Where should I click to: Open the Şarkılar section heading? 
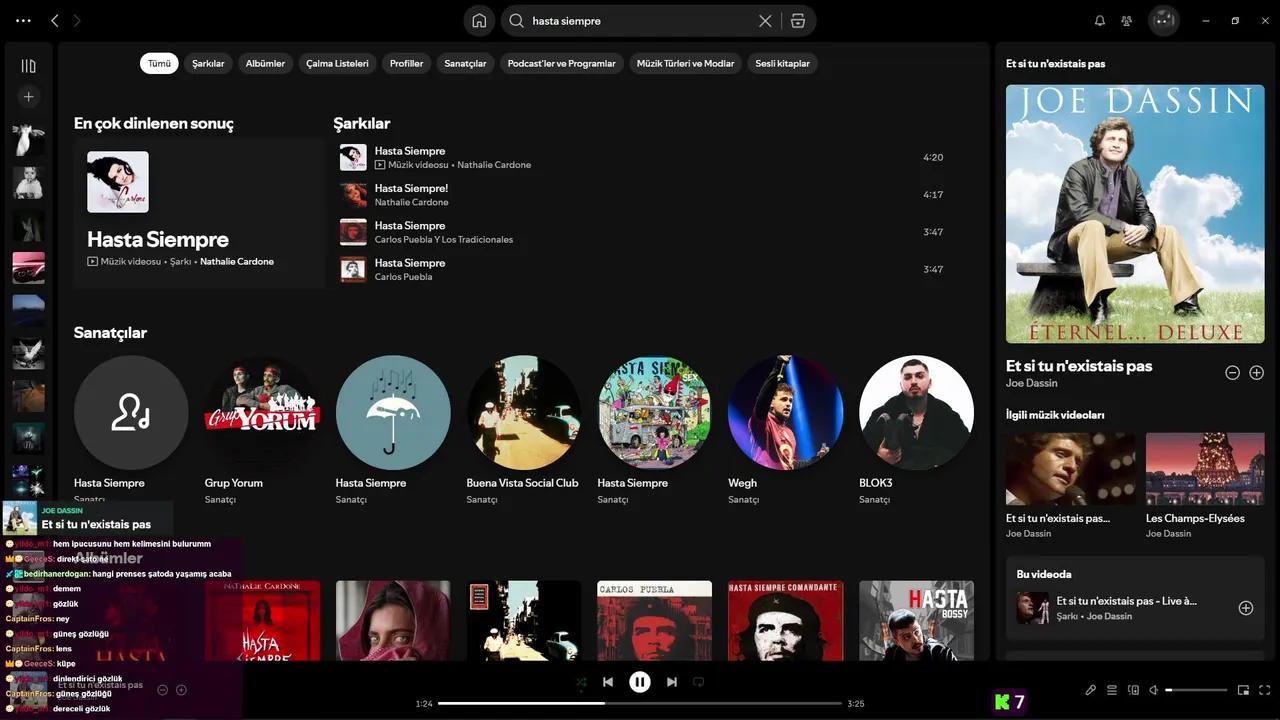click(361, 124)
